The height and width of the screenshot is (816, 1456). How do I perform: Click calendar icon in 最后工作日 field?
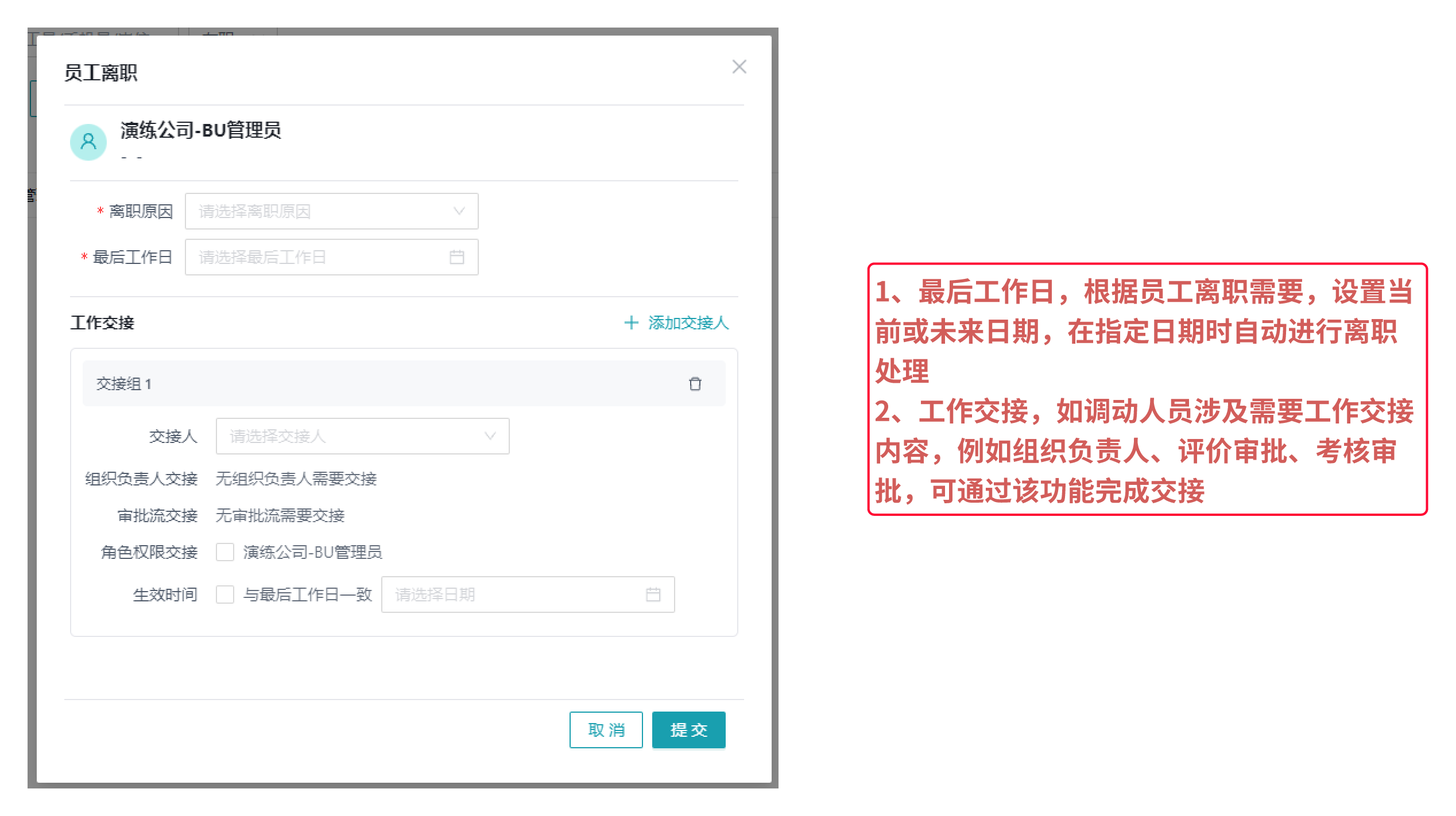tap(456, 257)
